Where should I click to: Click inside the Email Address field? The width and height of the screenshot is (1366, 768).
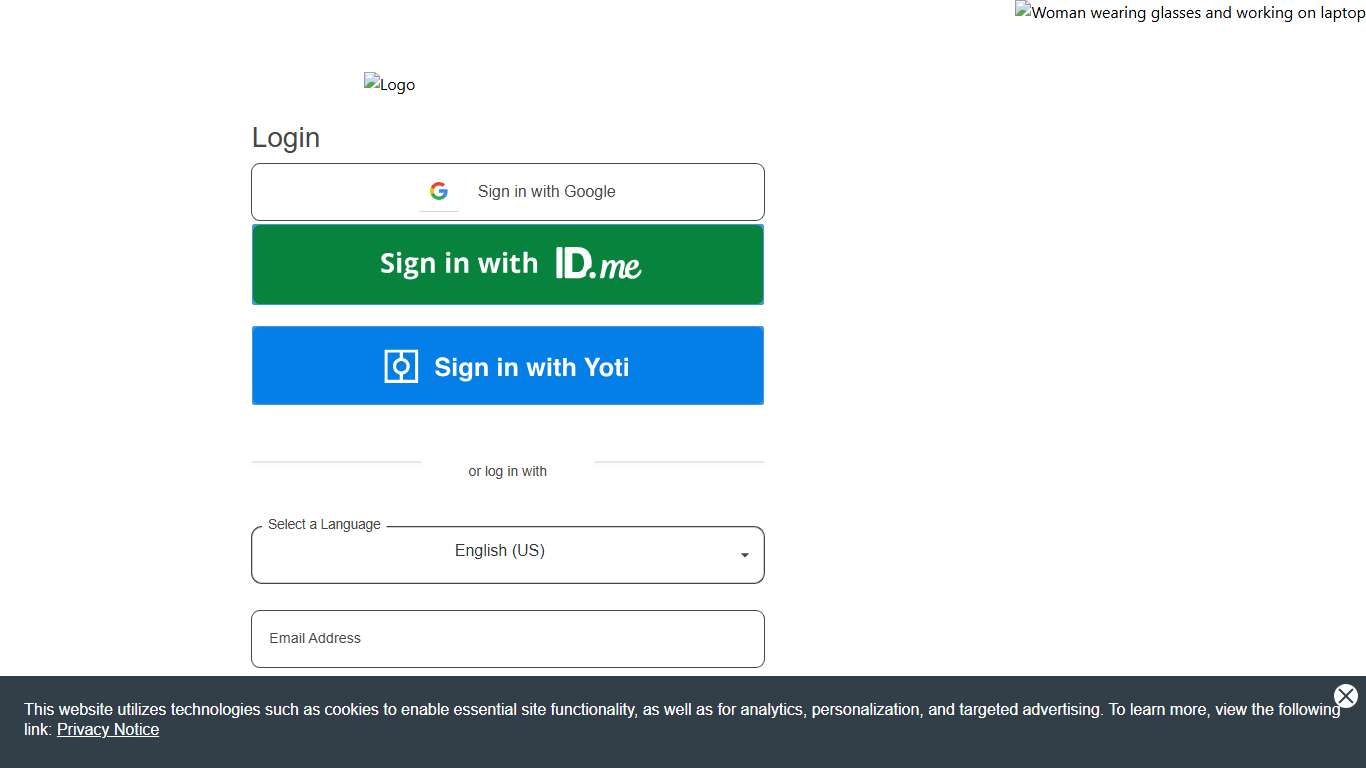click(508, 638)
